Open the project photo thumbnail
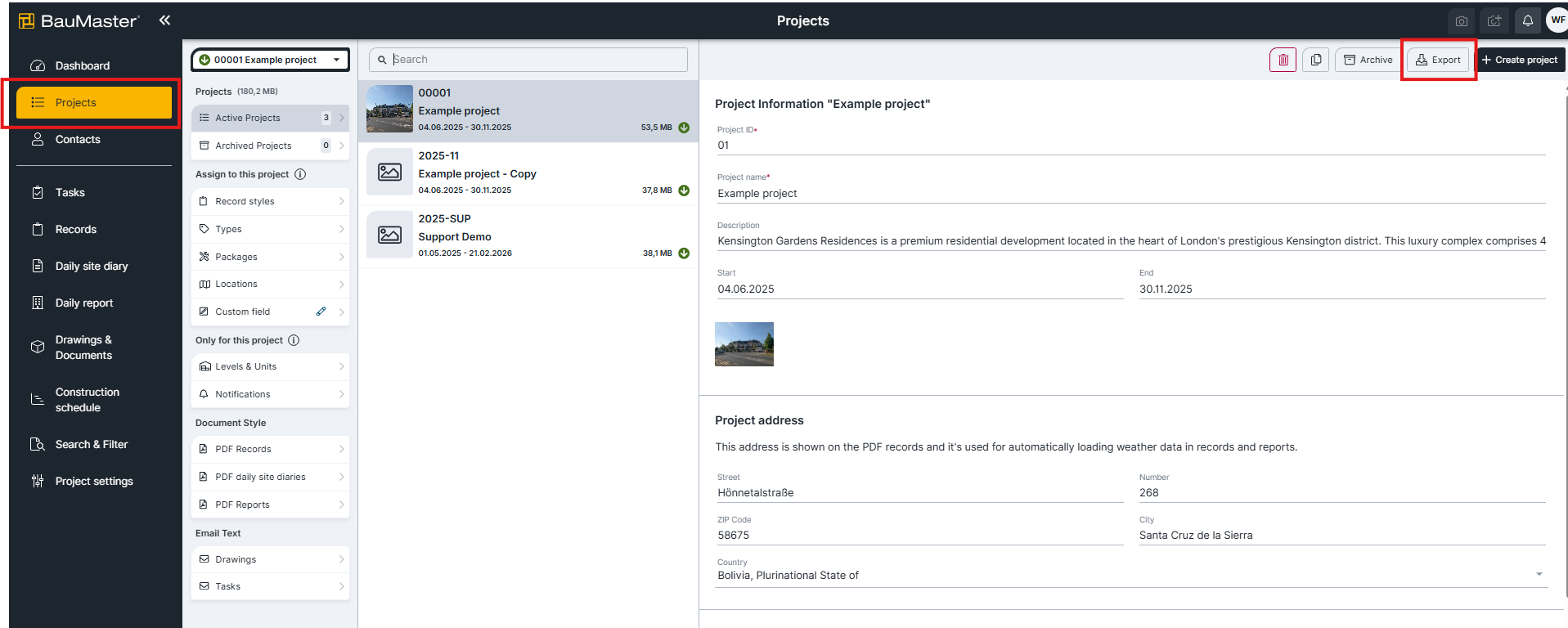This screenshot has width=1568, height=628. click(x=744, y=343)
